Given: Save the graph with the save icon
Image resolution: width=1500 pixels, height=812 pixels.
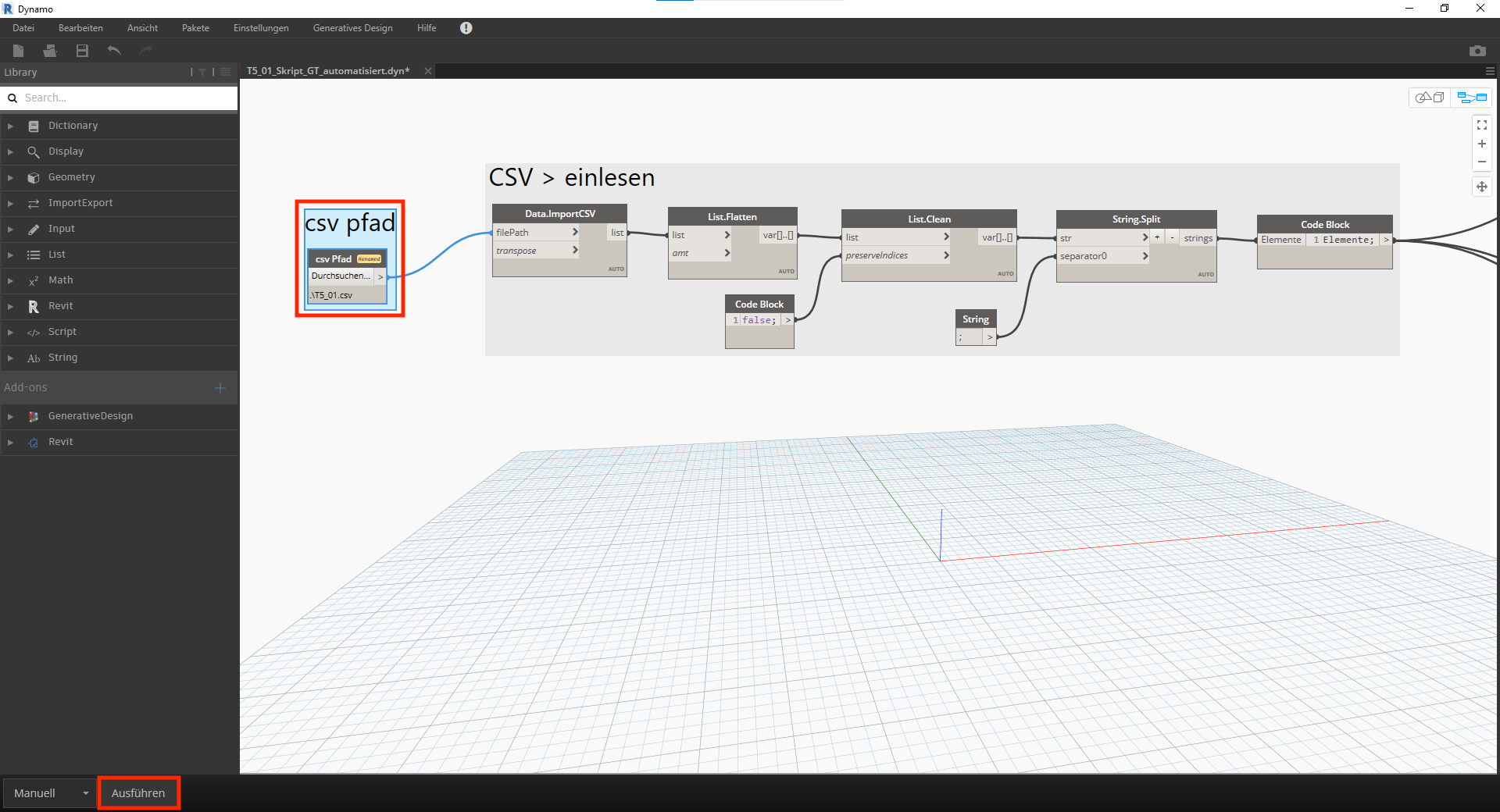Looking at the screenshot, I should tap(82, 51).
